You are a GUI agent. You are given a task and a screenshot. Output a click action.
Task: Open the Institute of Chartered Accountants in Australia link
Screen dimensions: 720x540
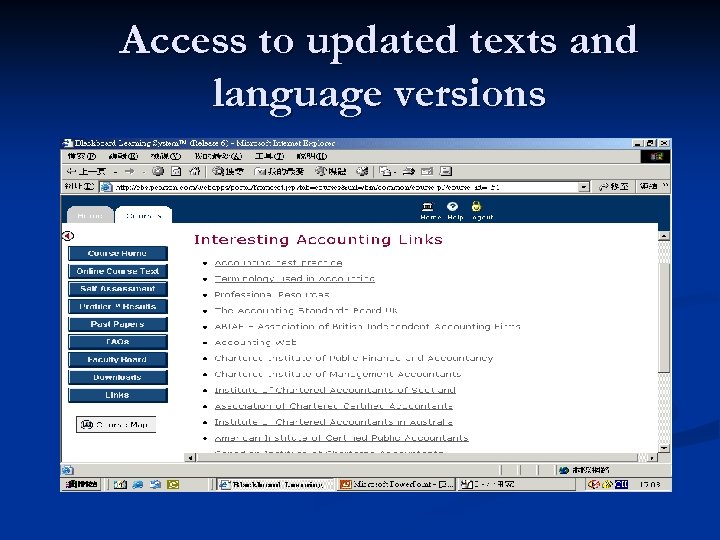pos(333,422)
